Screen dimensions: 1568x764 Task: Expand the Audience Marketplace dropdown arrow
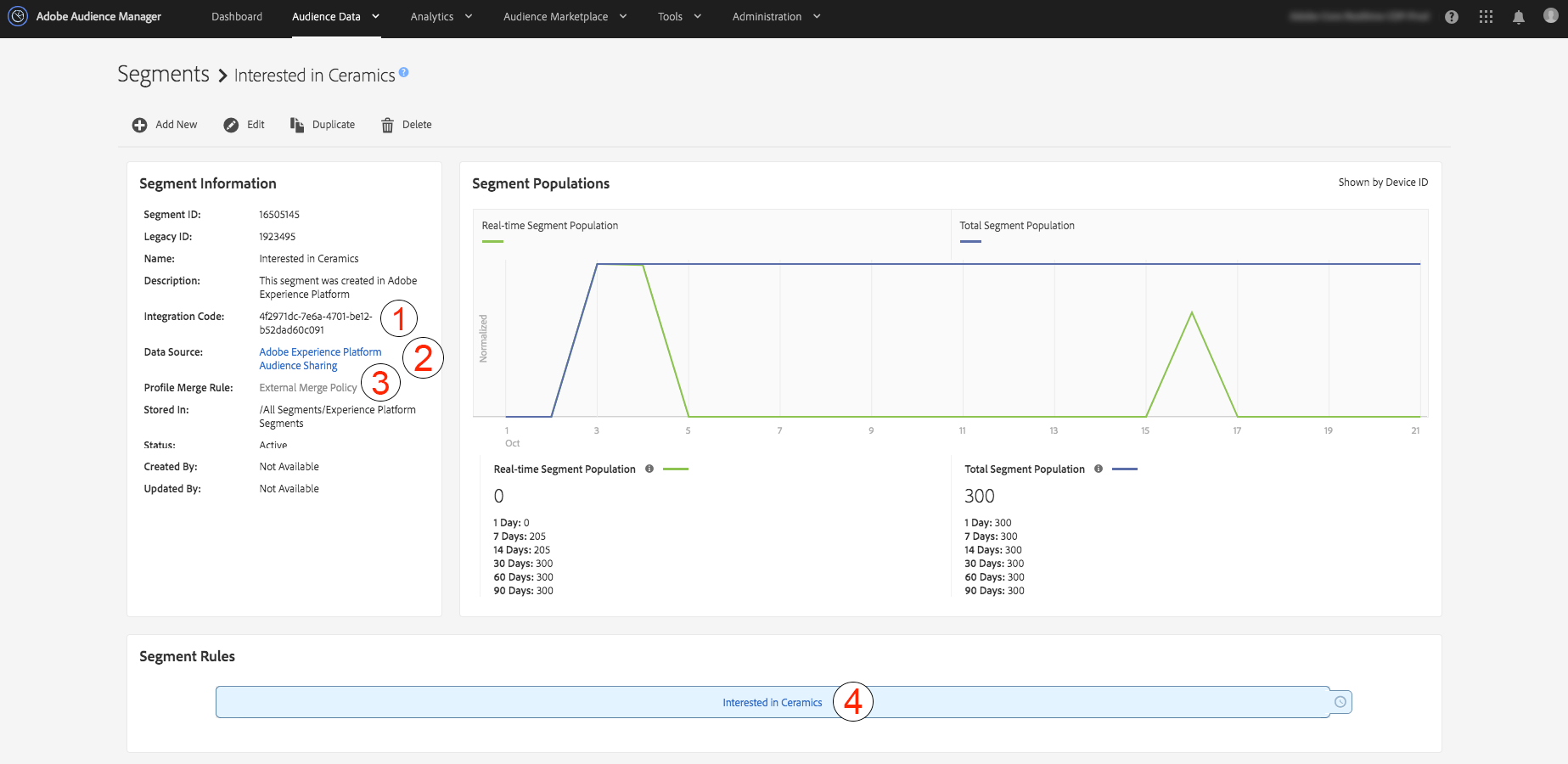tap(623, 16)
